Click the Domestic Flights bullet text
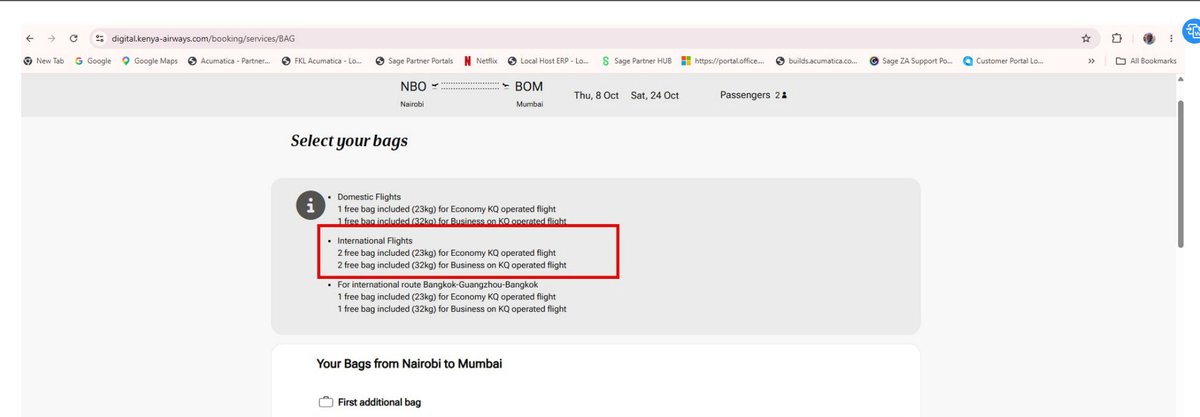 [369, 197]
